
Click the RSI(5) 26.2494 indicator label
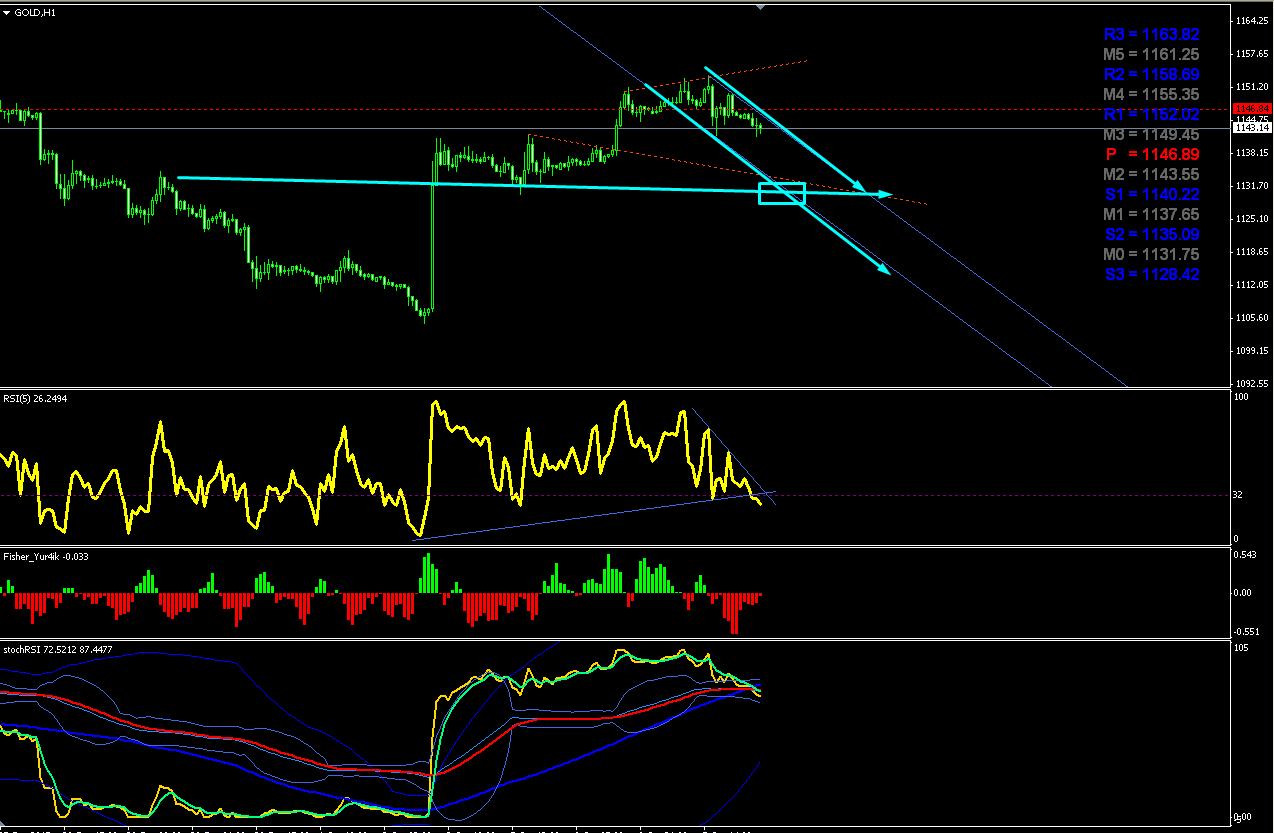(37, 398)
